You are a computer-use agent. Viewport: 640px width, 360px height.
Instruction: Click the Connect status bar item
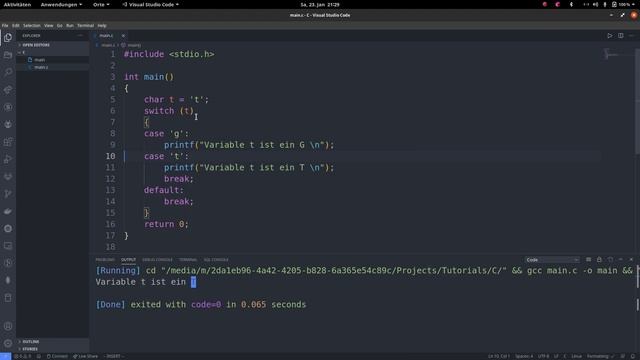point(57,356)
